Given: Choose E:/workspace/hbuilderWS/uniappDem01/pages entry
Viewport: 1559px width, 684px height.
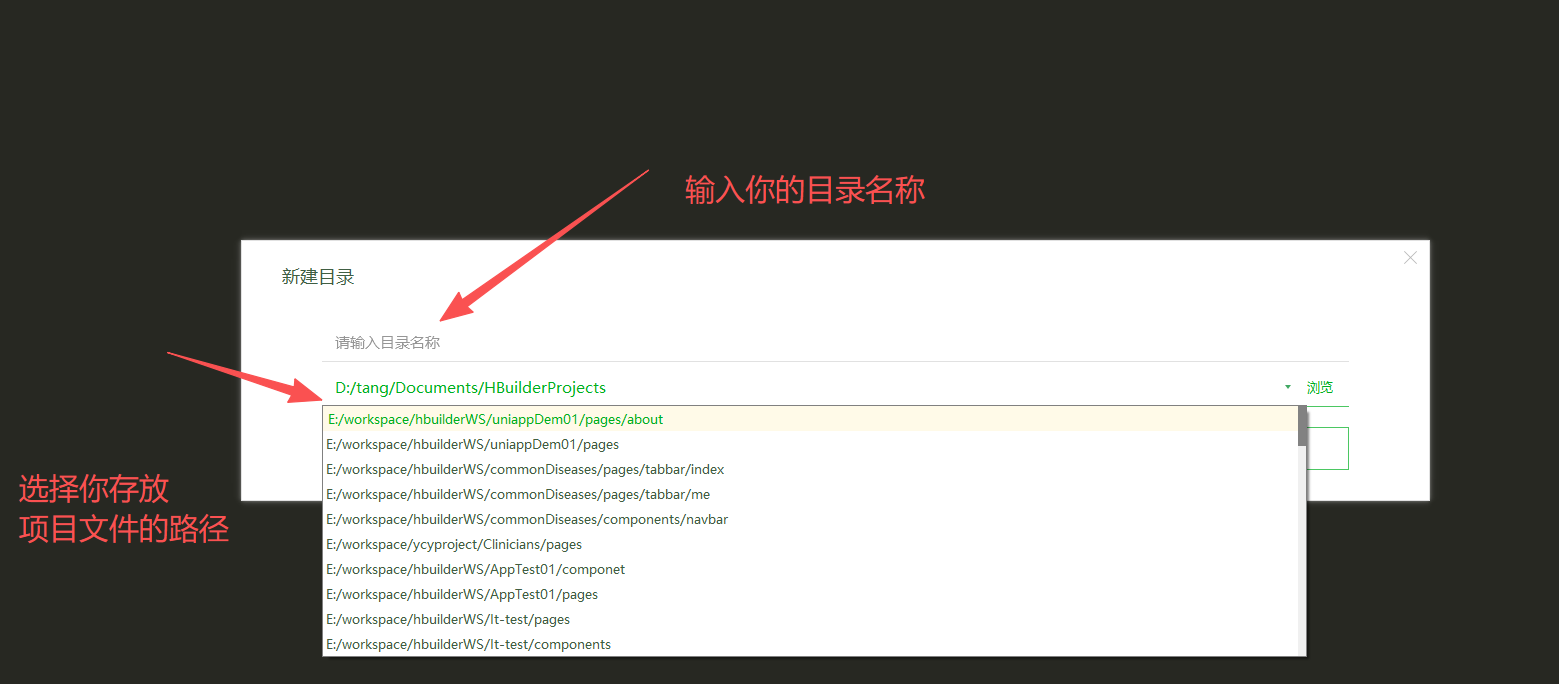Looking at the screenshot, I should [x=810, y=444].
